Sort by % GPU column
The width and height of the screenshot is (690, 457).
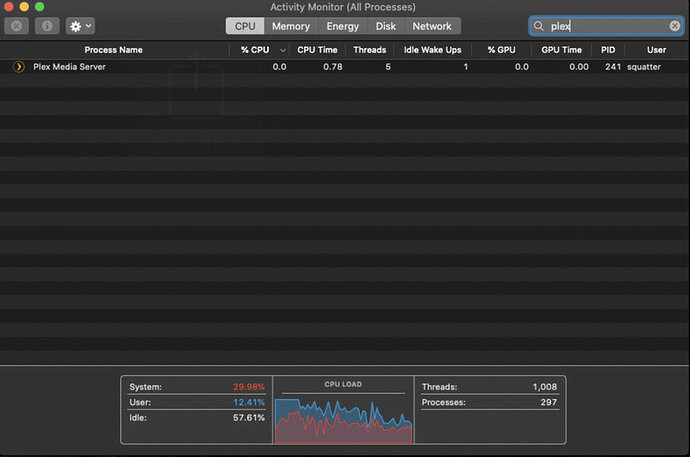(501, 50)
